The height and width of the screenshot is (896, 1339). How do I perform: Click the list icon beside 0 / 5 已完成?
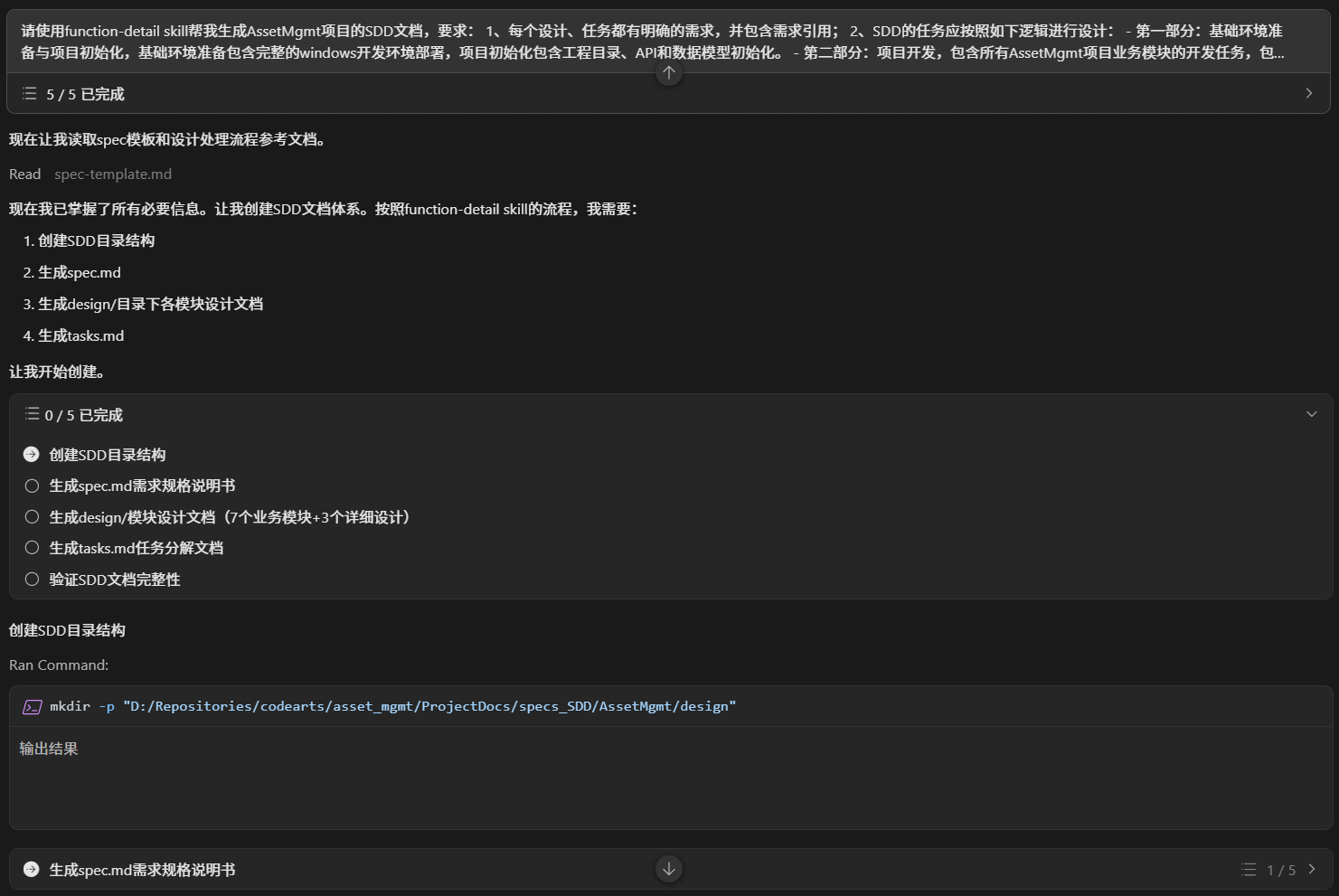[x=32, y=414]
